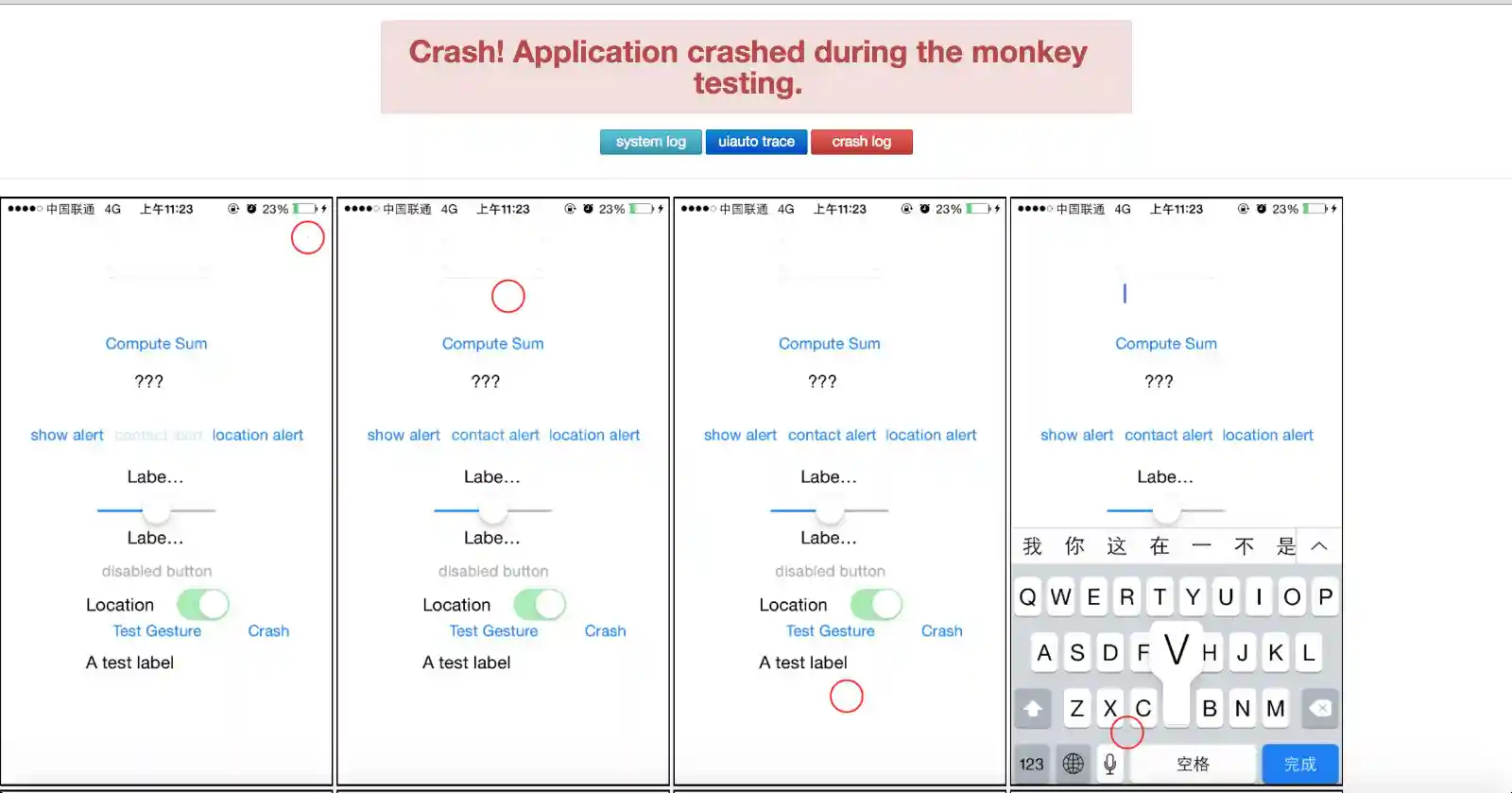Viewport: 1512px width, 793px height.
Task: Toggle Location switch in third screenshot
Action: [876, 604]
